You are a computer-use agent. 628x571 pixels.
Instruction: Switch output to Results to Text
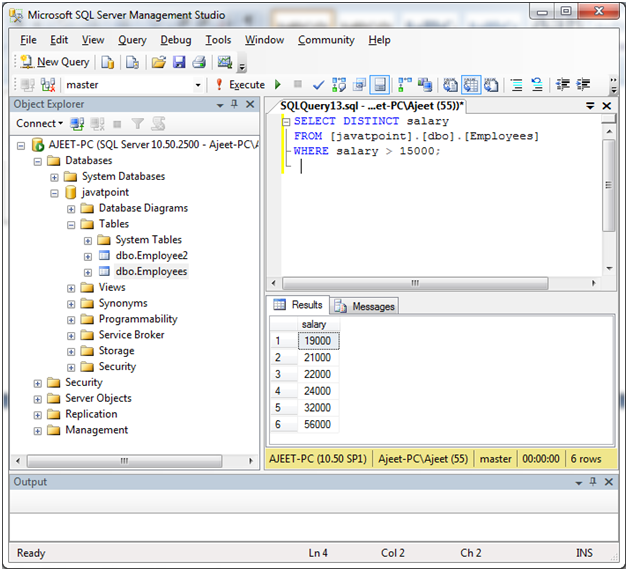pos(450,85)
